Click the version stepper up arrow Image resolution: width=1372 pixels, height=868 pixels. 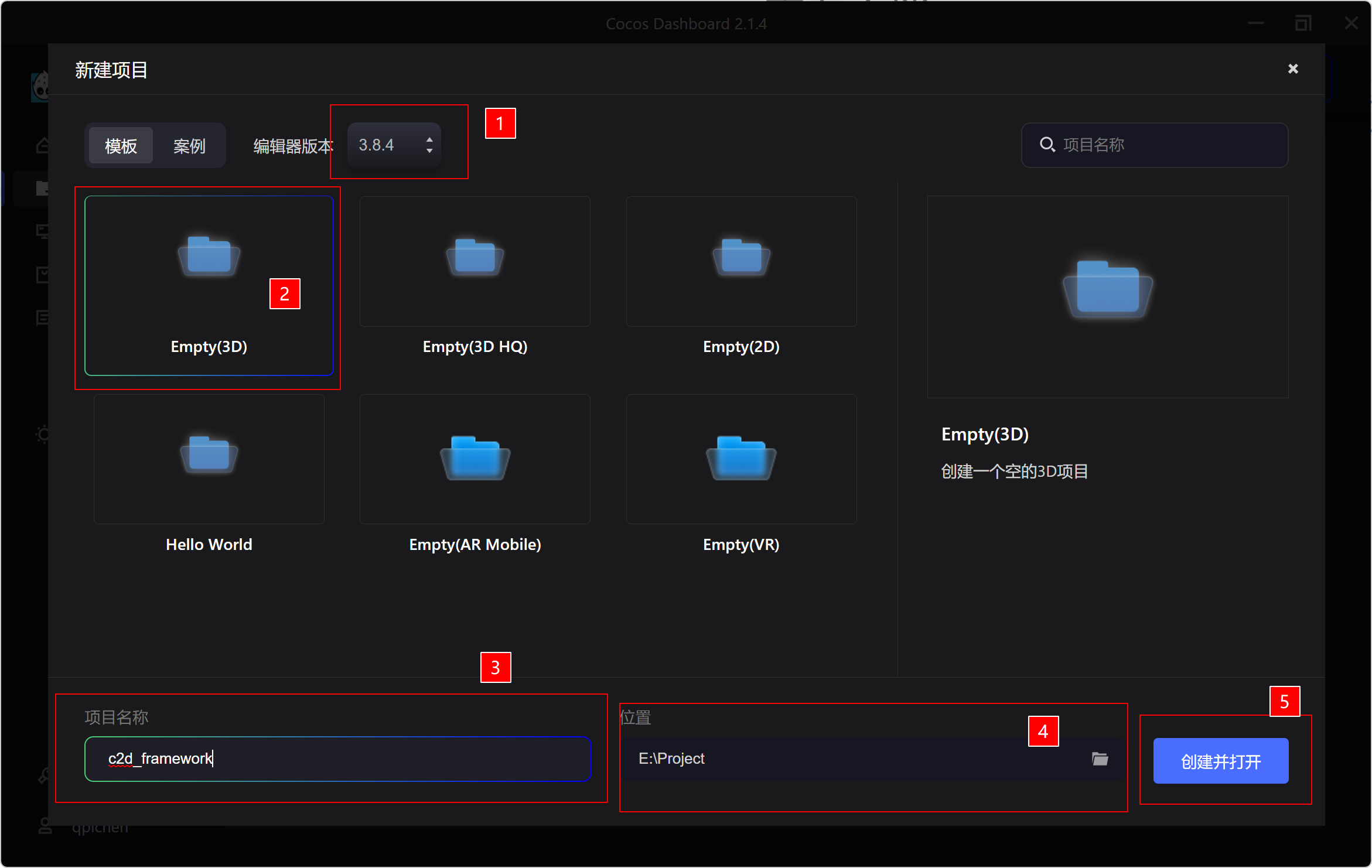(x=429, y=139)
